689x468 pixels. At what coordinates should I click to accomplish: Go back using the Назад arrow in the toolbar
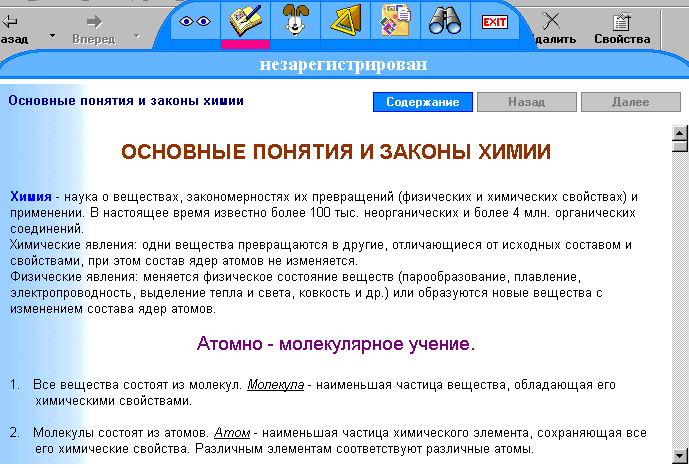12,27
